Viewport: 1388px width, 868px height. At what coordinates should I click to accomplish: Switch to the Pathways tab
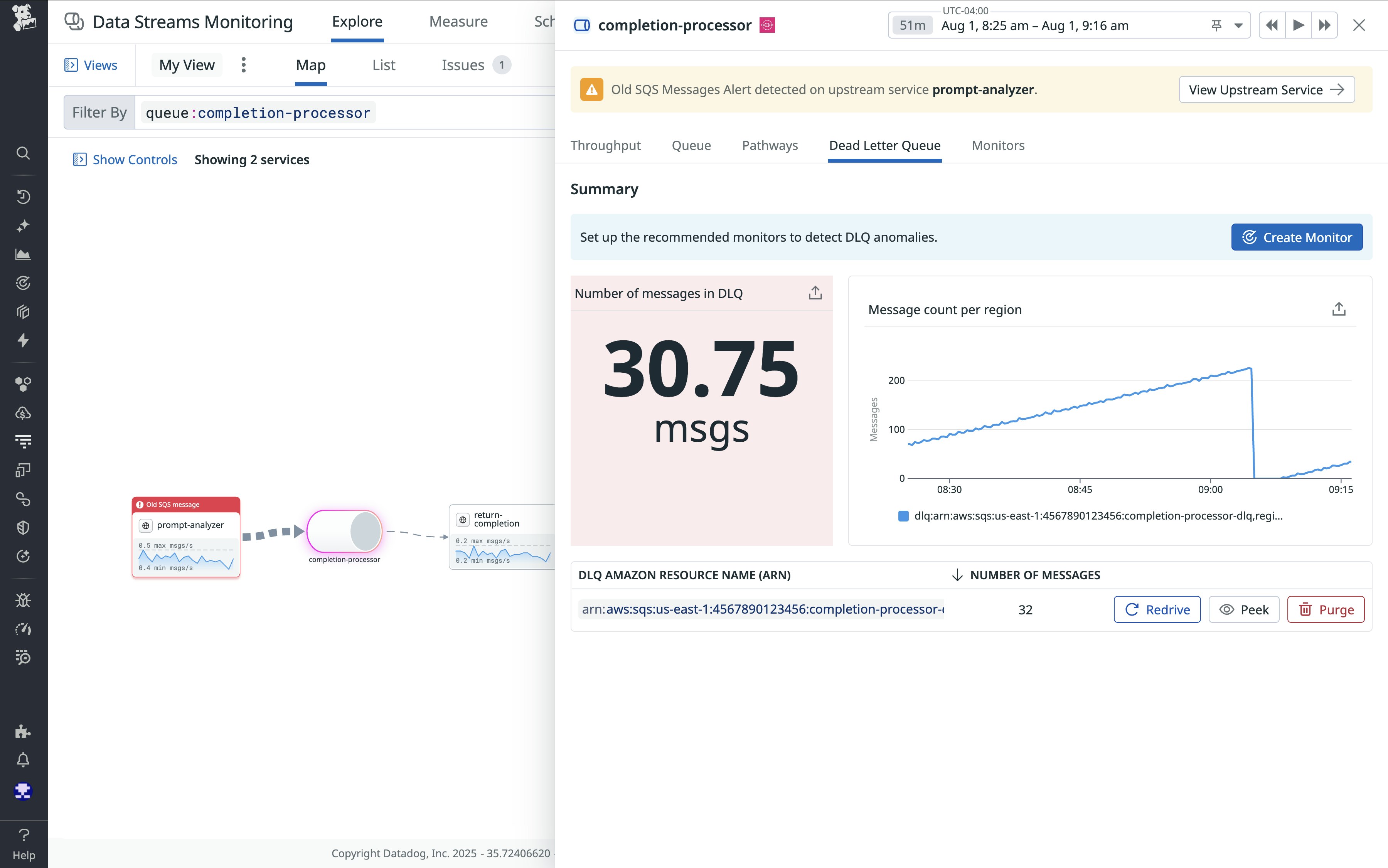770,145
